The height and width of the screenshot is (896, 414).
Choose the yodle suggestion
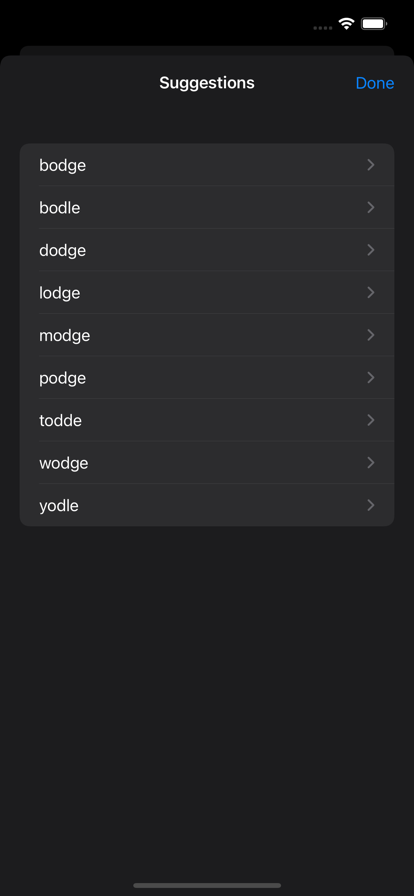click(207, 505)
